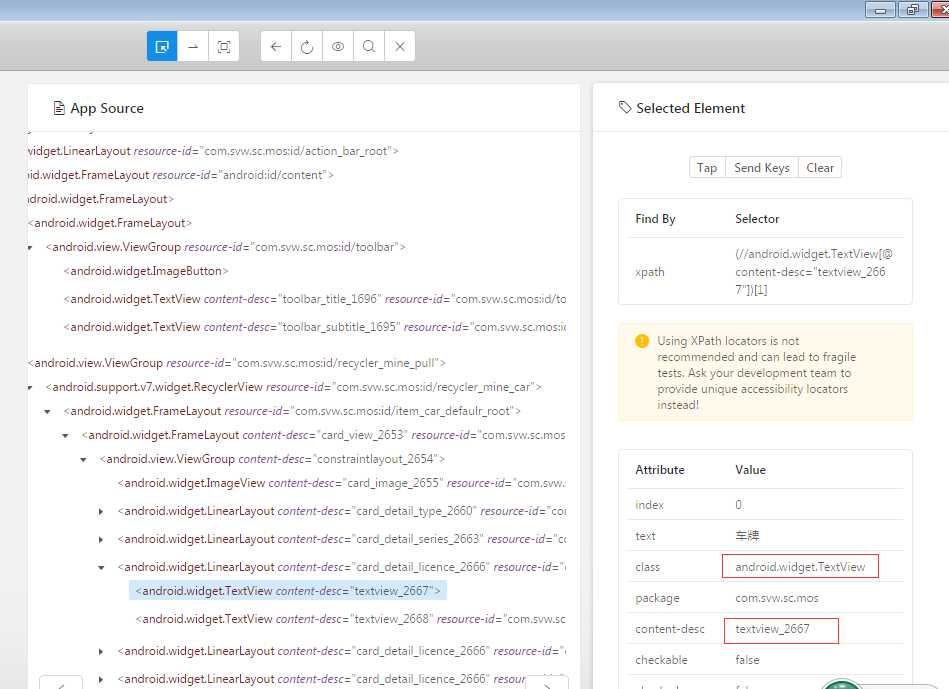
Task: Click the Clear button
Action: (819, 168)
